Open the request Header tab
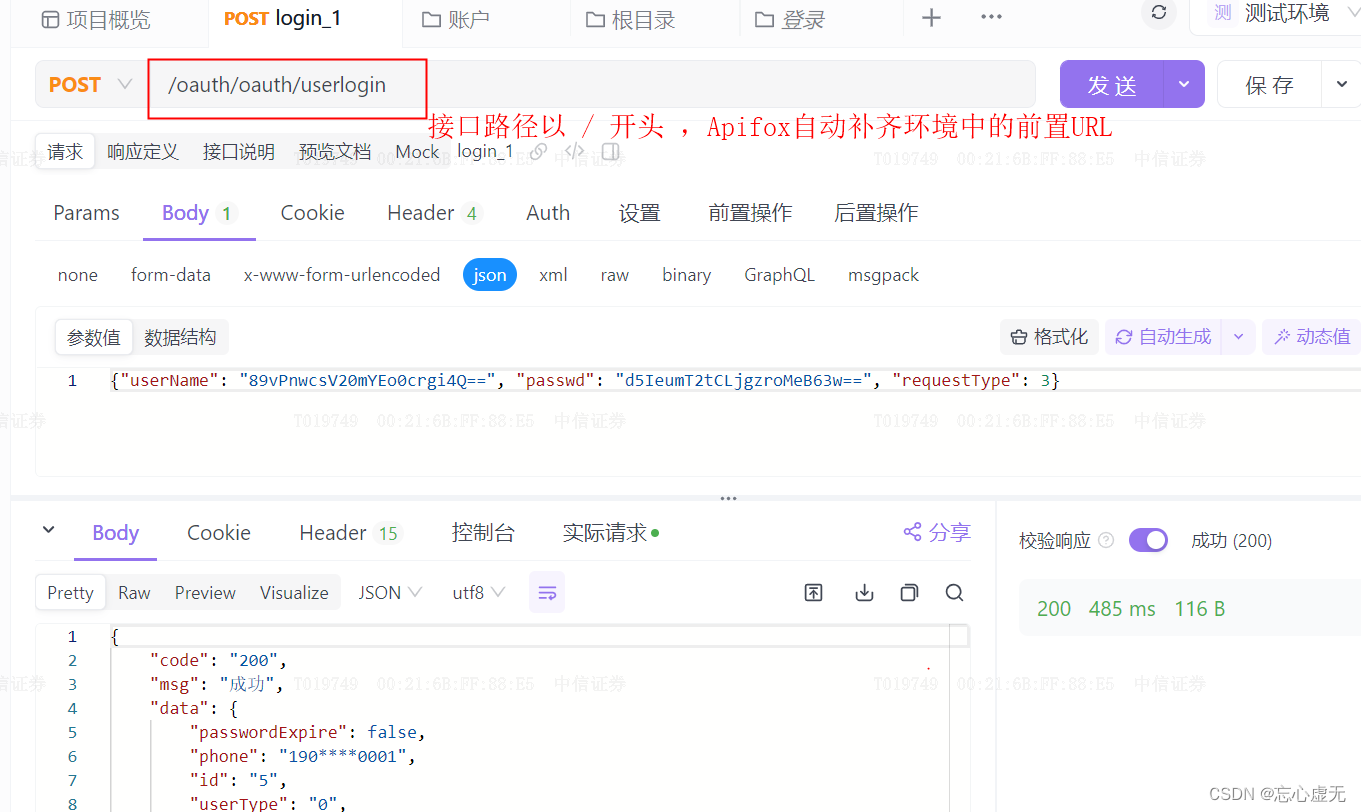Image resolution: width=1361 pixels, height=812 pixels. 434,213
